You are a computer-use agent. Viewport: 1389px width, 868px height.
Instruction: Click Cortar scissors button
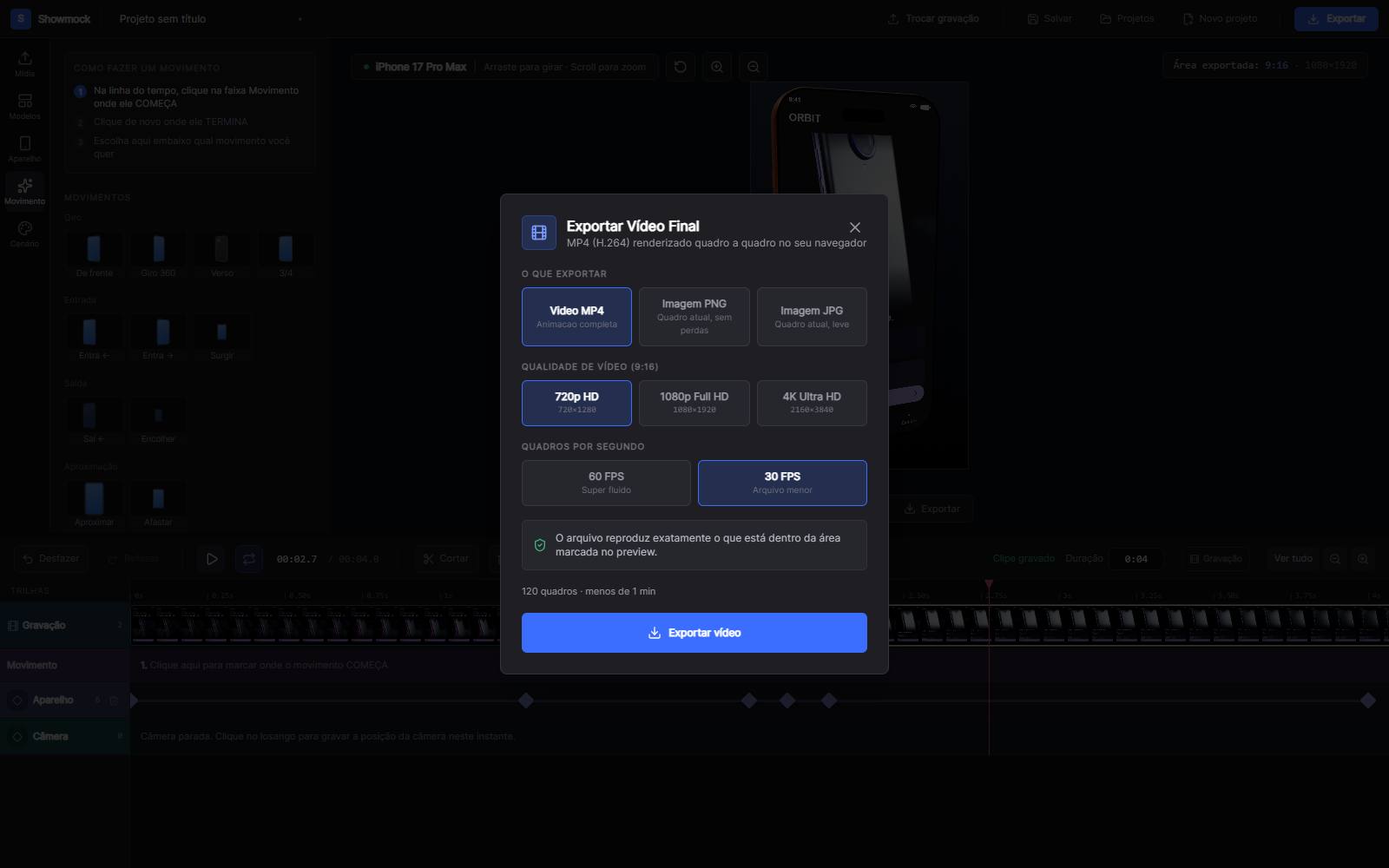[445, 559]
